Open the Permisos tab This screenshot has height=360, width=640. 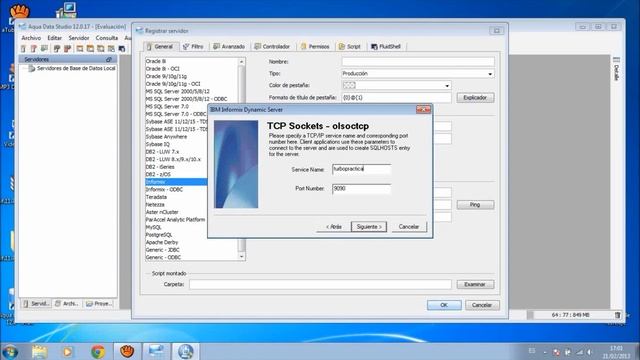click(x=315, y=47)
